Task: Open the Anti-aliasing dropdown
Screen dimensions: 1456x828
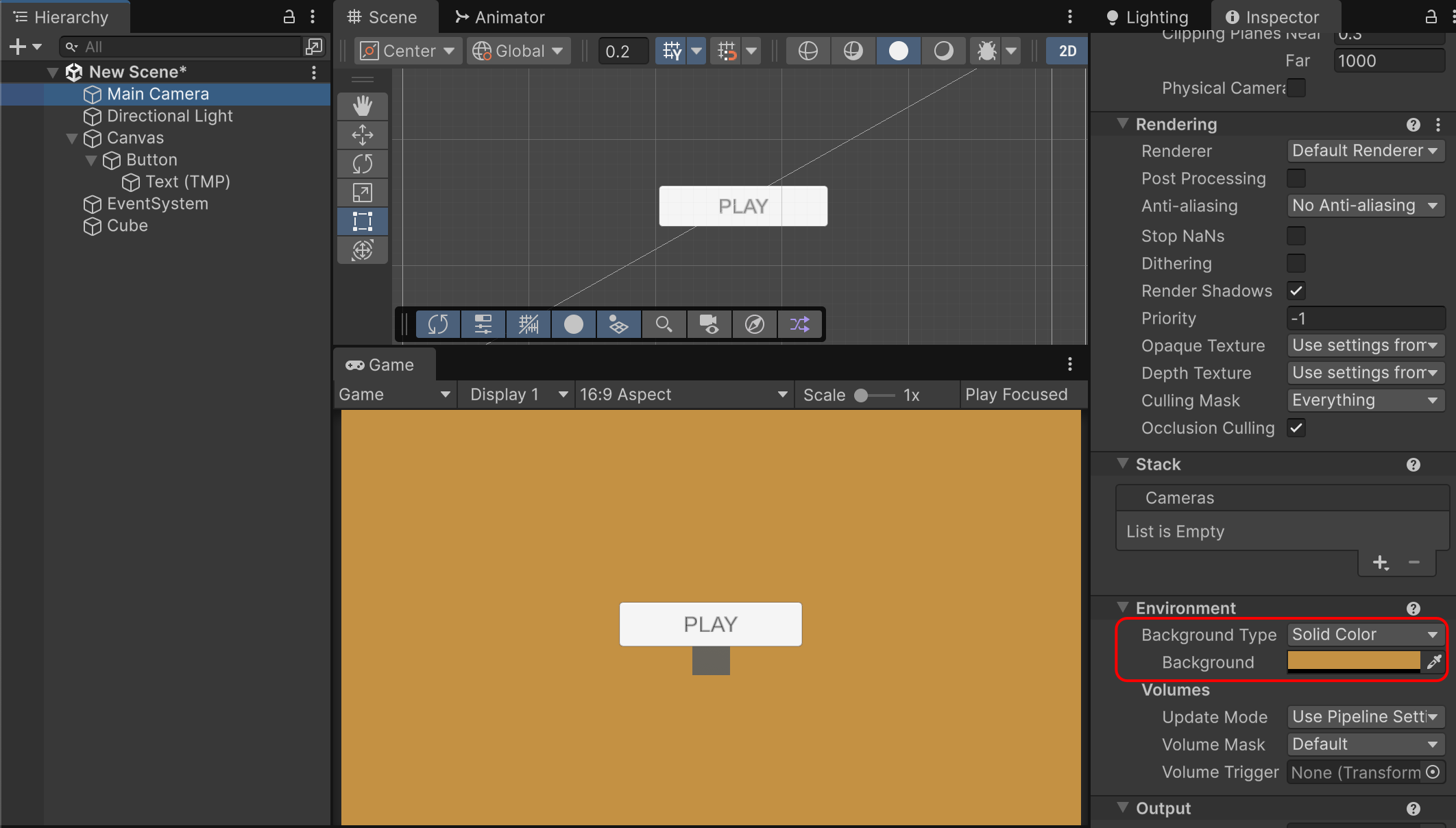Action: coord(1365,206)
